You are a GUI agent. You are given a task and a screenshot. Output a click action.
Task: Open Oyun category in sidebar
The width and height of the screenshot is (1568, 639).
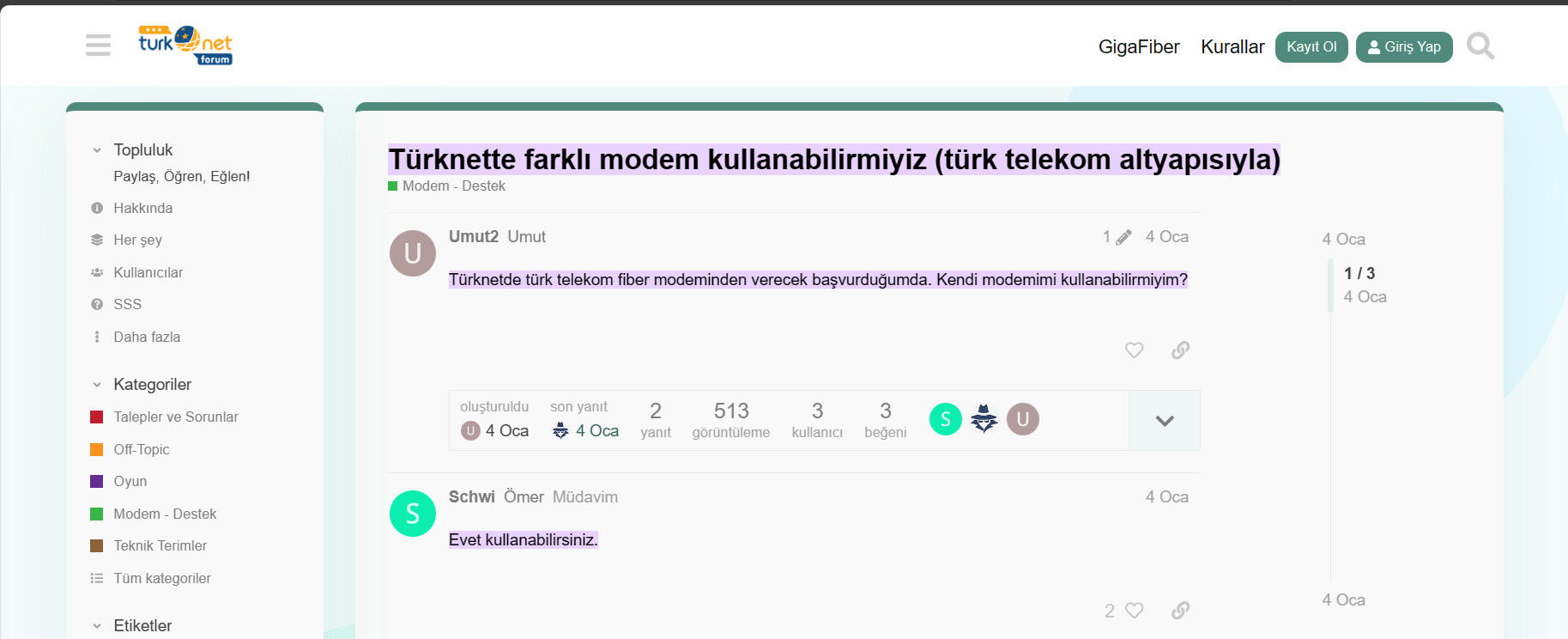pos(130,481)
